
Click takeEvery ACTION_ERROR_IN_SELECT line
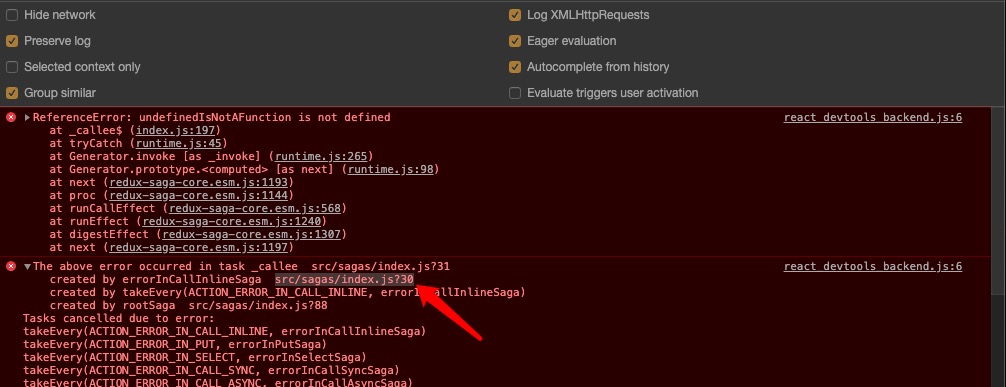point(194,357)
